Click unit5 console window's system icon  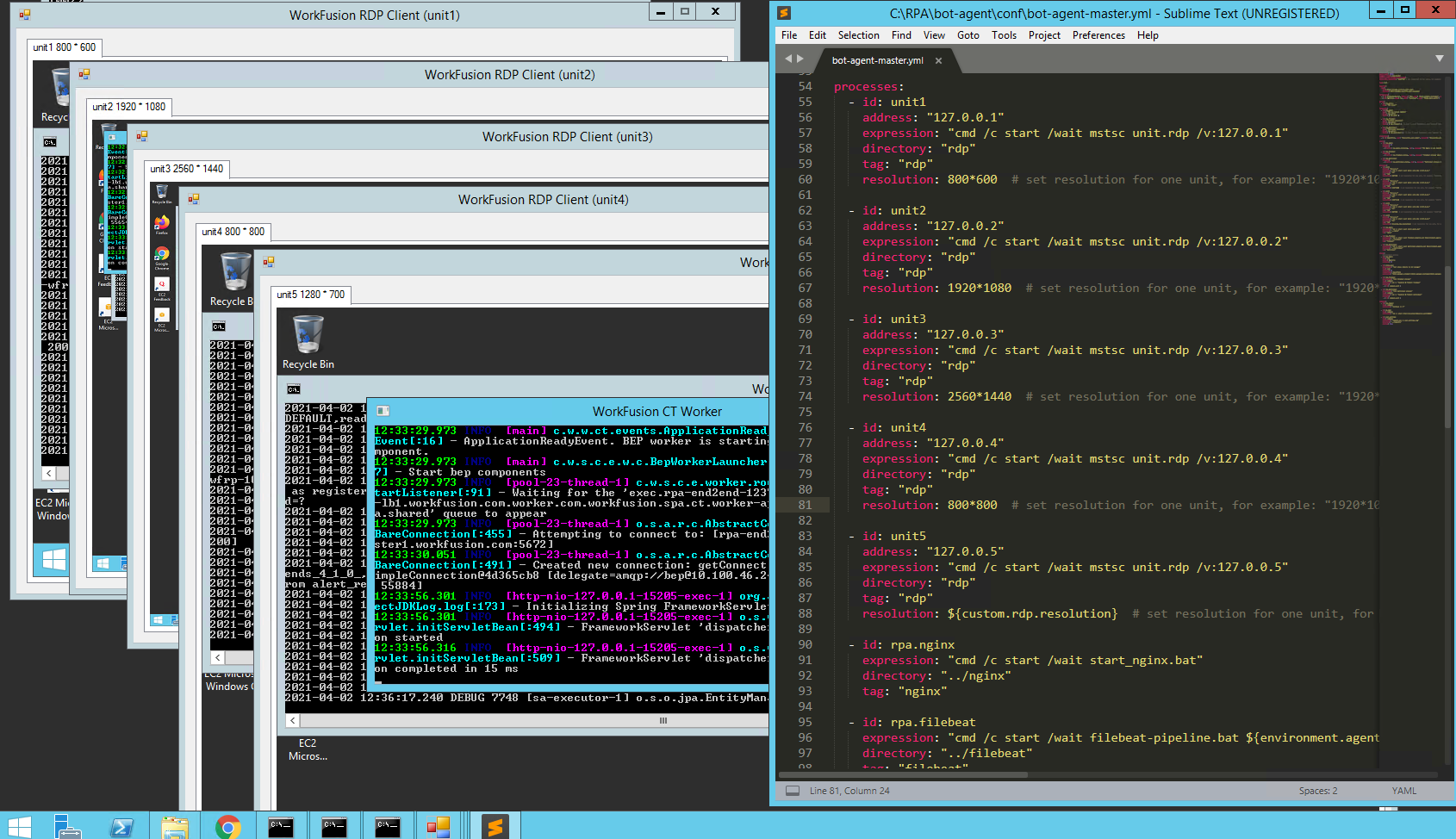[294, 389]
